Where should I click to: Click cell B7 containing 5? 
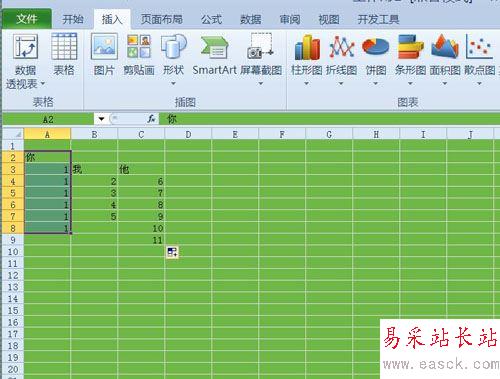tap(94, 216)
